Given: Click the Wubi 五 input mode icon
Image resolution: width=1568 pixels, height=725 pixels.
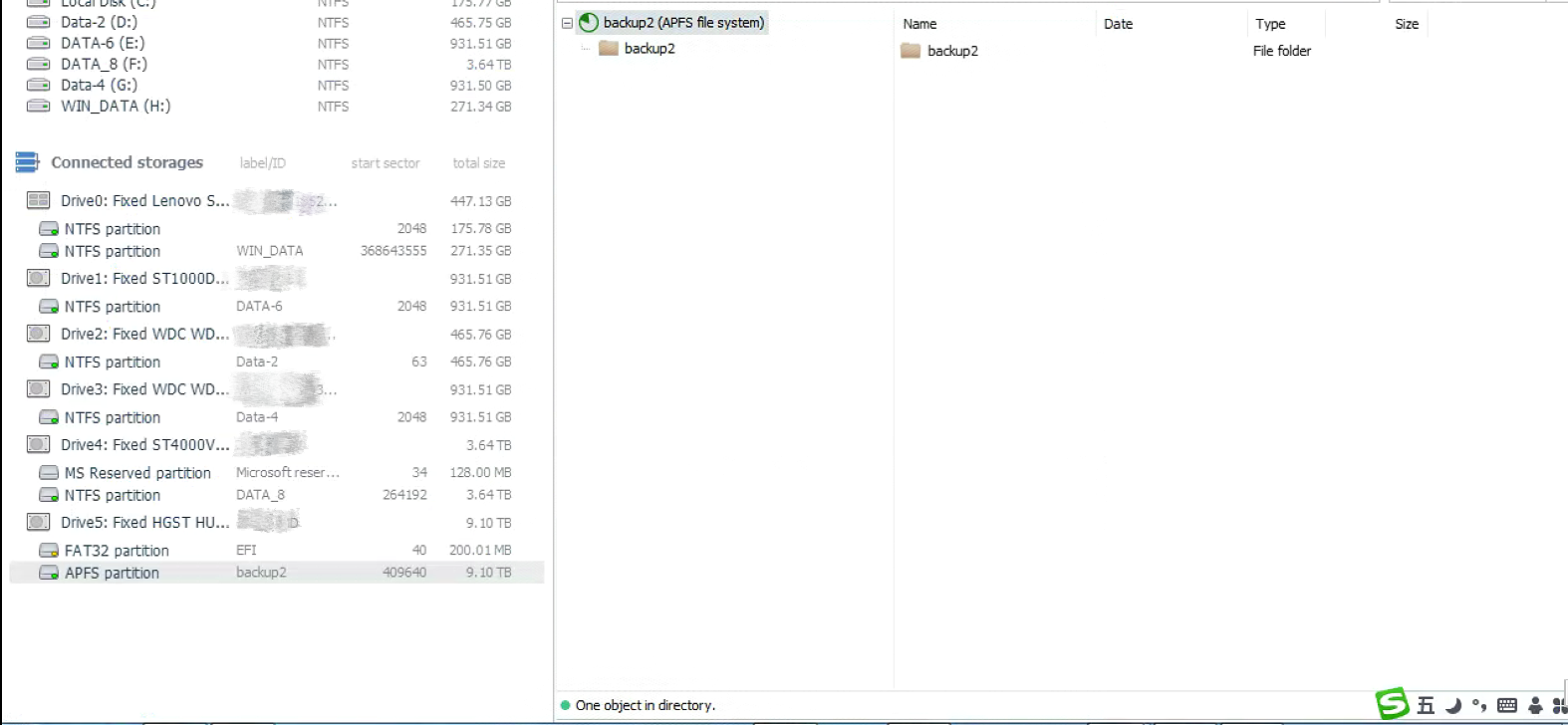Looking at the screenshot, I should (1426, 705).
